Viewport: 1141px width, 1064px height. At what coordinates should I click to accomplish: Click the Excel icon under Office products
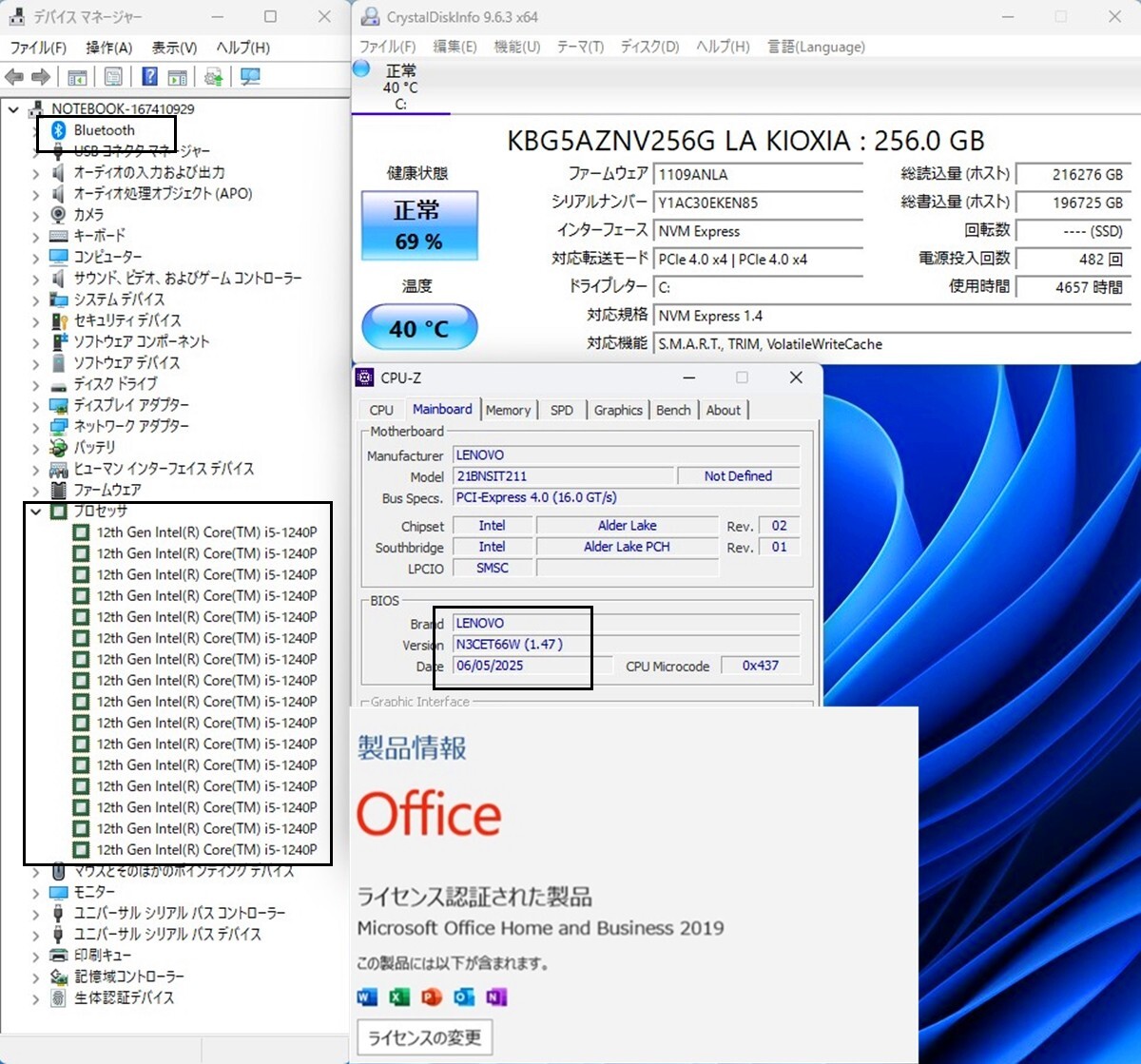(x=399, y=996)
